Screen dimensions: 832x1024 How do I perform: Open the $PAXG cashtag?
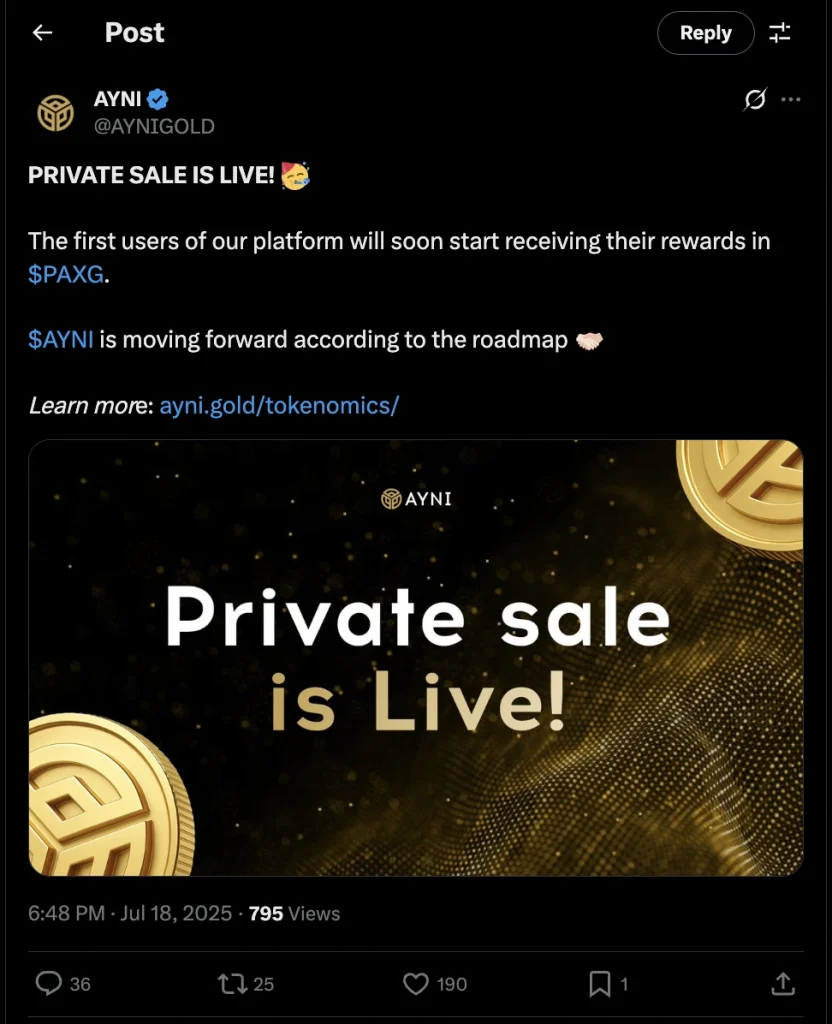(x=67, y=274)
